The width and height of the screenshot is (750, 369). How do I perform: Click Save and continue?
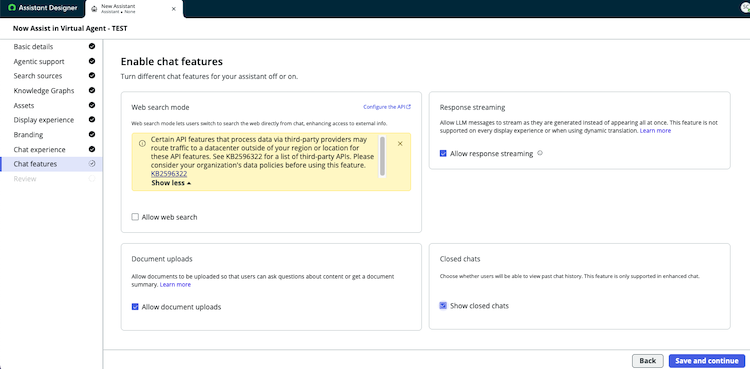(x=707, y=361)
